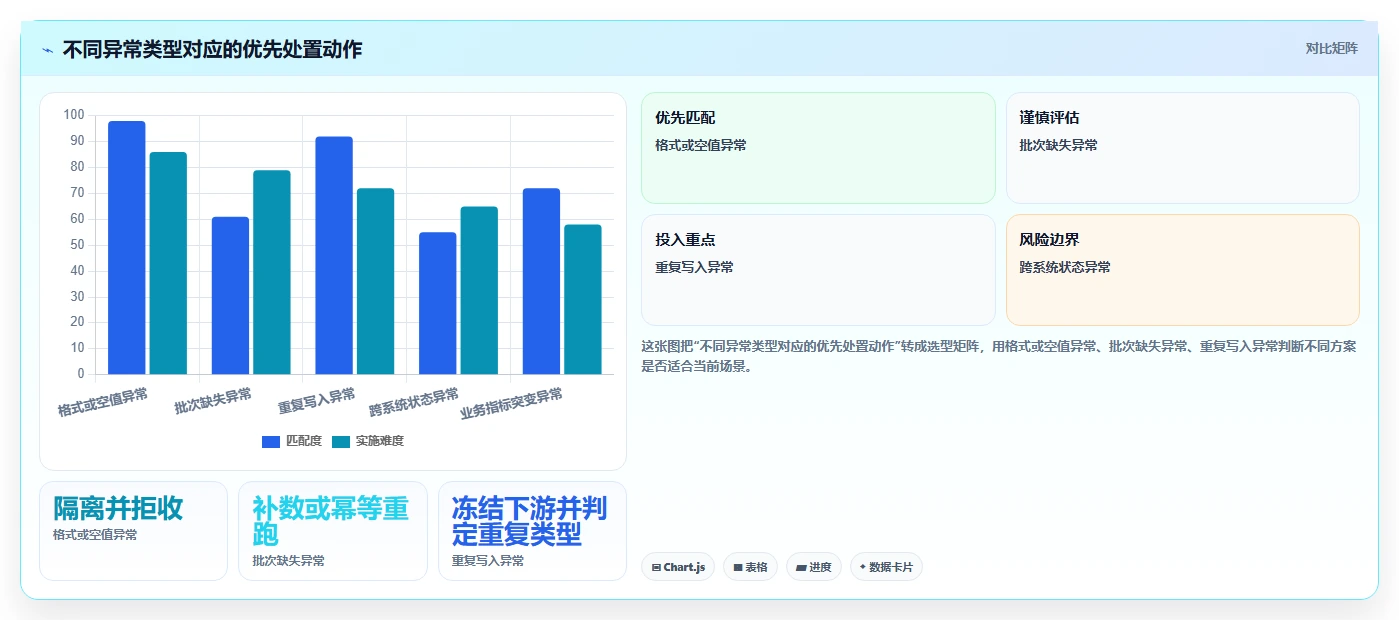This screenshot has width=1399, height=620.
Task: Click the description paragraph starting with 这张图把
Action: click(x=998, y=355)
